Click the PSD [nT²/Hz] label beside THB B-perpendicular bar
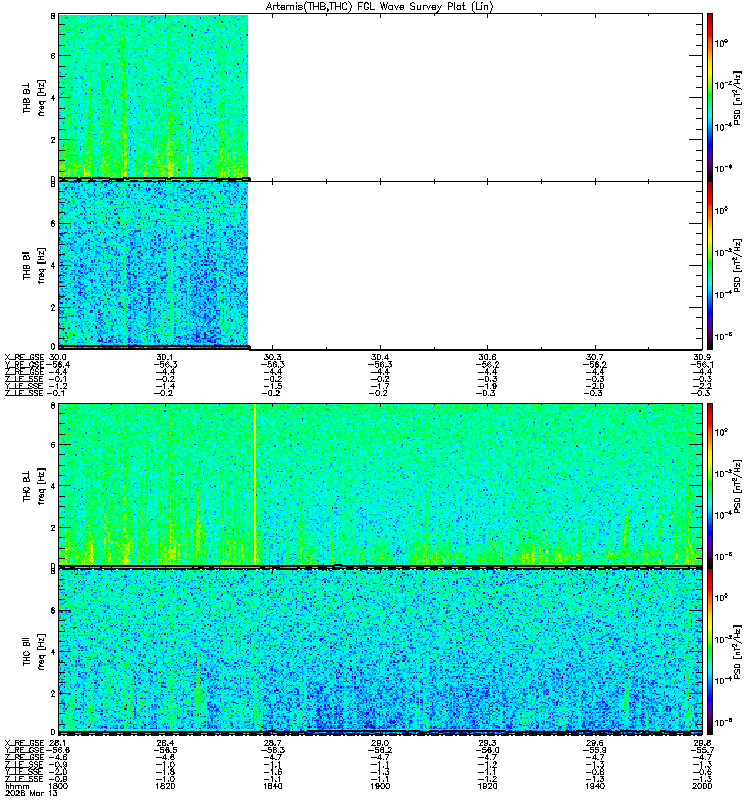 [737, 98]
